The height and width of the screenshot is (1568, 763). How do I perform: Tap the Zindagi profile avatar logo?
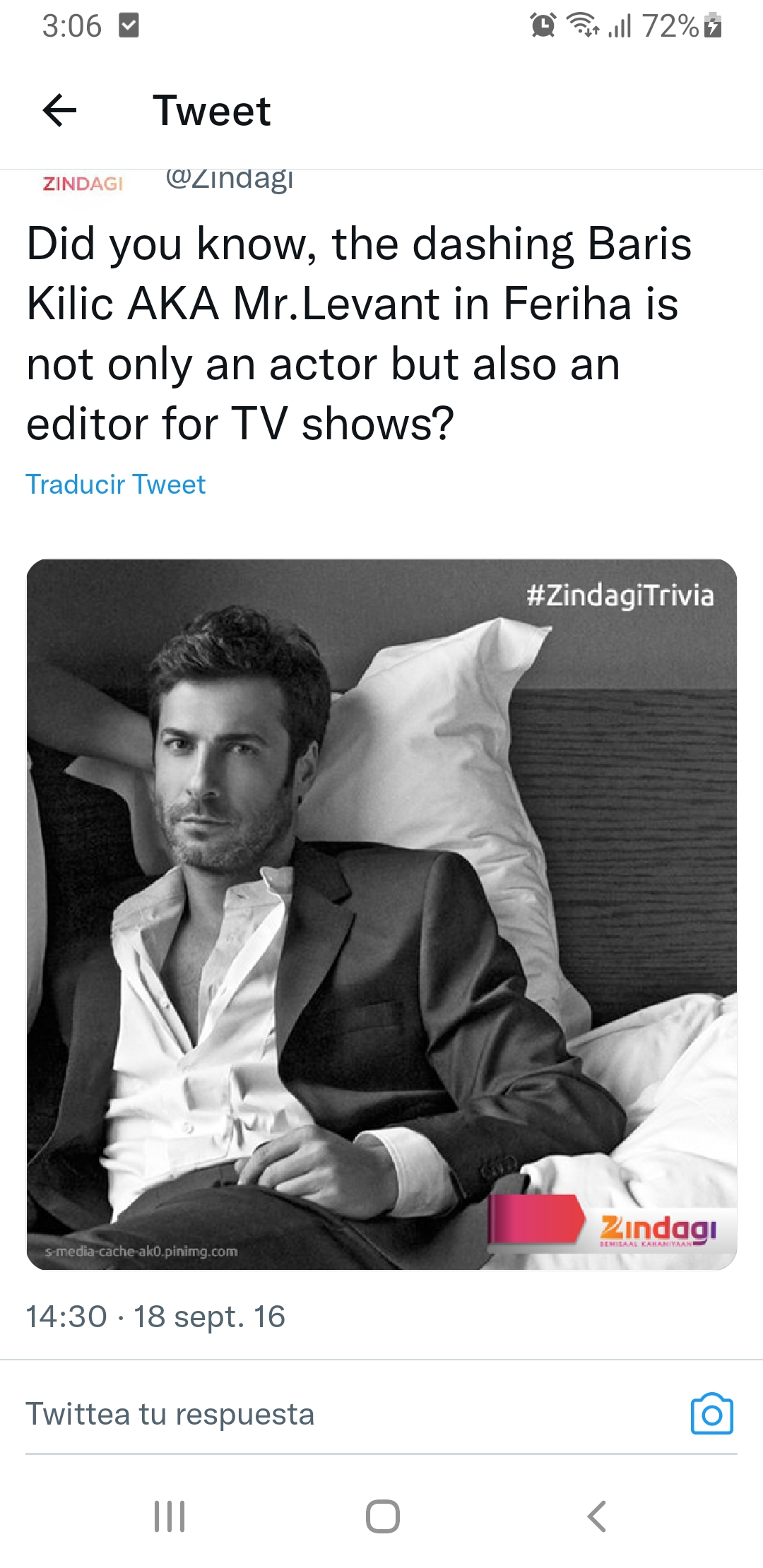click(x=83, y=183)
